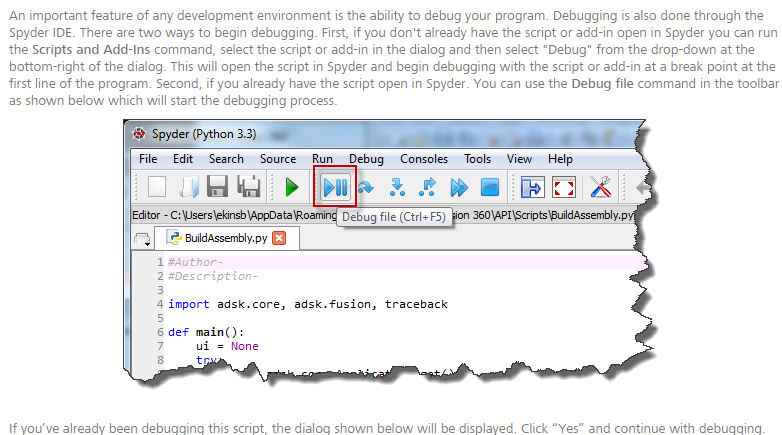Click the Spyder logo in title bar
The height and width of the screenshot is (435, 782).
click(x=139, y=134)
